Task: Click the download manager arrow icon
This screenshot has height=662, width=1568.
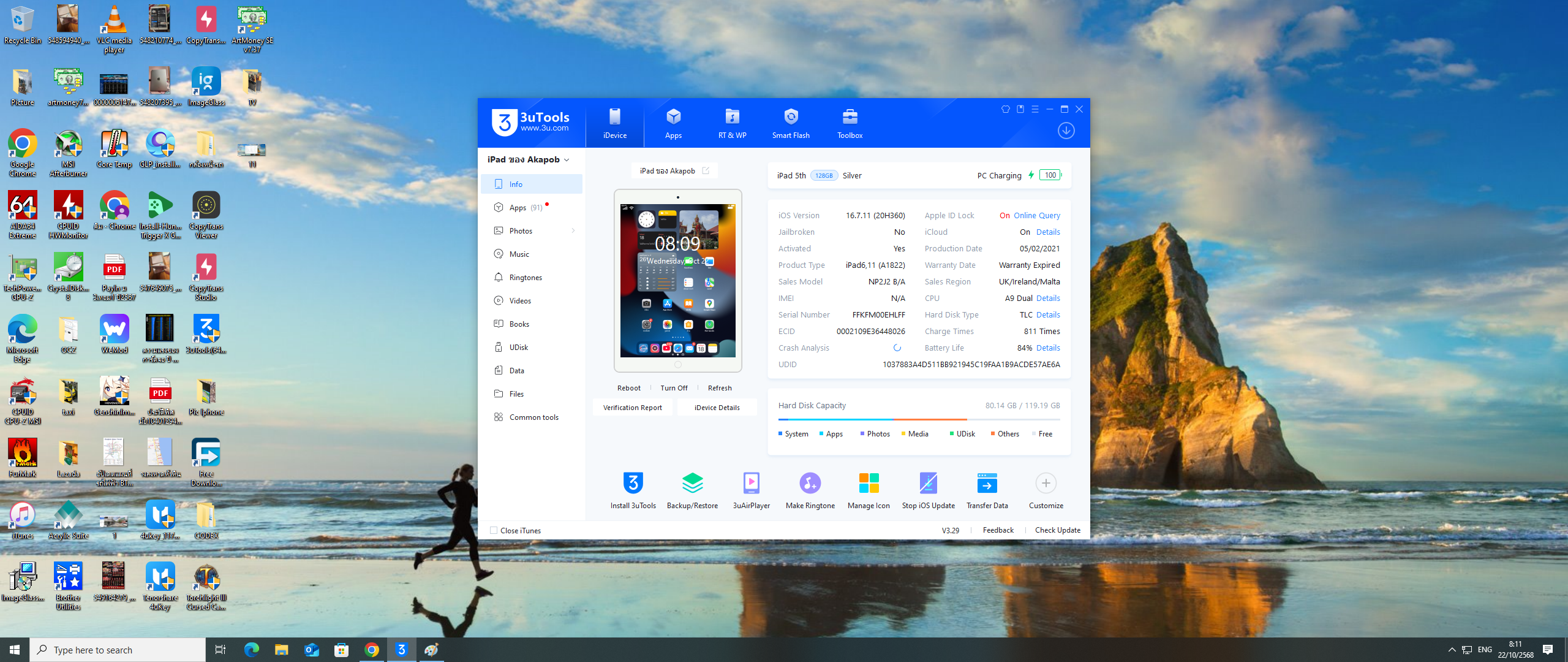Action: coord(1066,131)
